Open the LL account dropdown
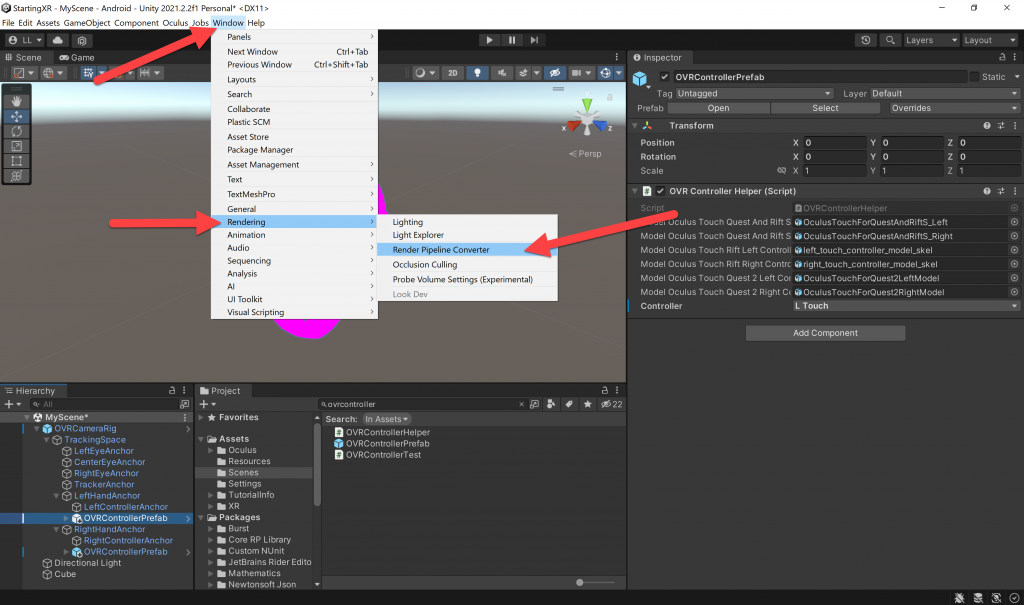Image resolution: width=1024 pixels, height=605 pixels. pyautogui.click(x=25, y=40)
